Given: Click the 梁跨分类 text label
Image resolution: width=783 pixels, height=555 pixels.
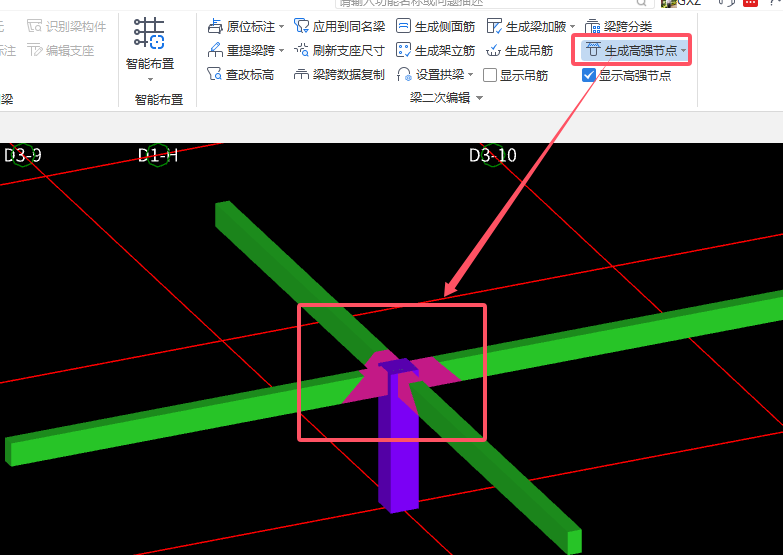Looking at the screenshot, I should [x=628, y=26].
